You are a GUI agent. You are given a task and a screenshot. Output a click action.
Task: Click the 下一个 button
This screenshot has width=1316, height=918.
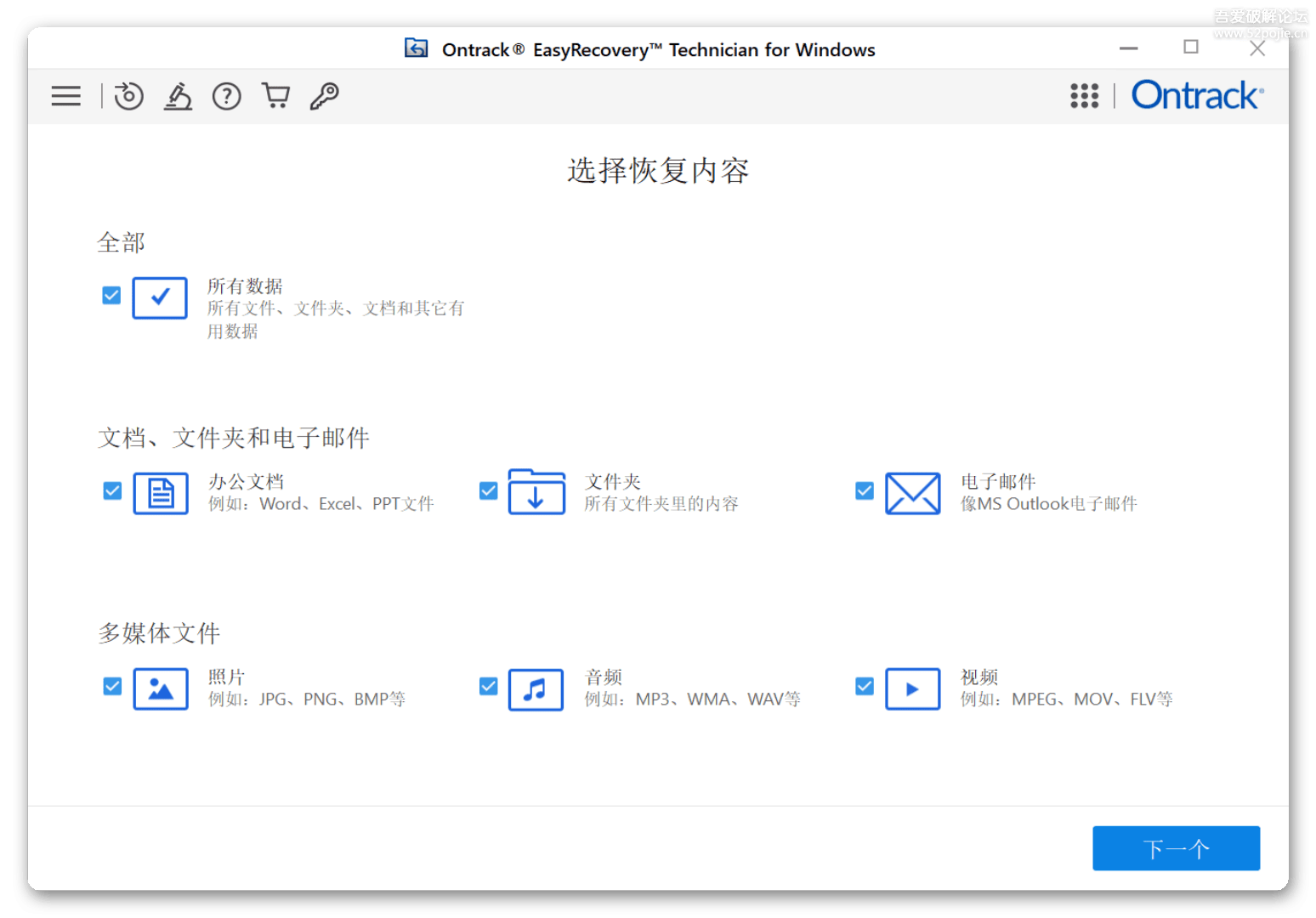click(1176, 848)
